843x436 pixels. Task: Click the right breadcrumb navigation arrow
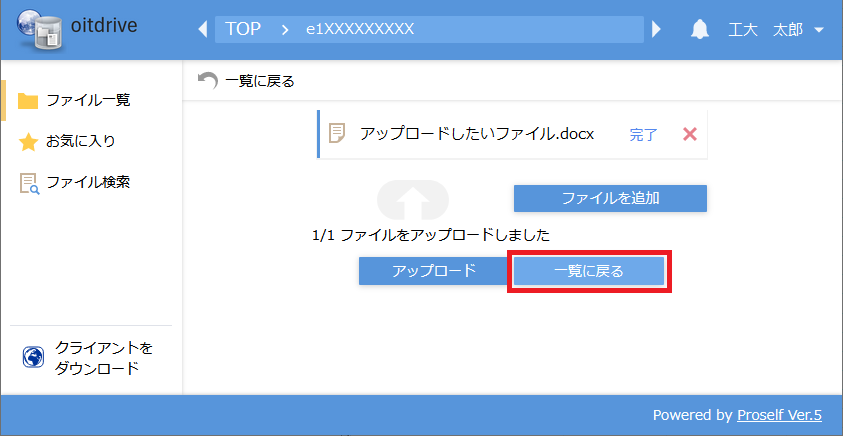tap(657, 29)
